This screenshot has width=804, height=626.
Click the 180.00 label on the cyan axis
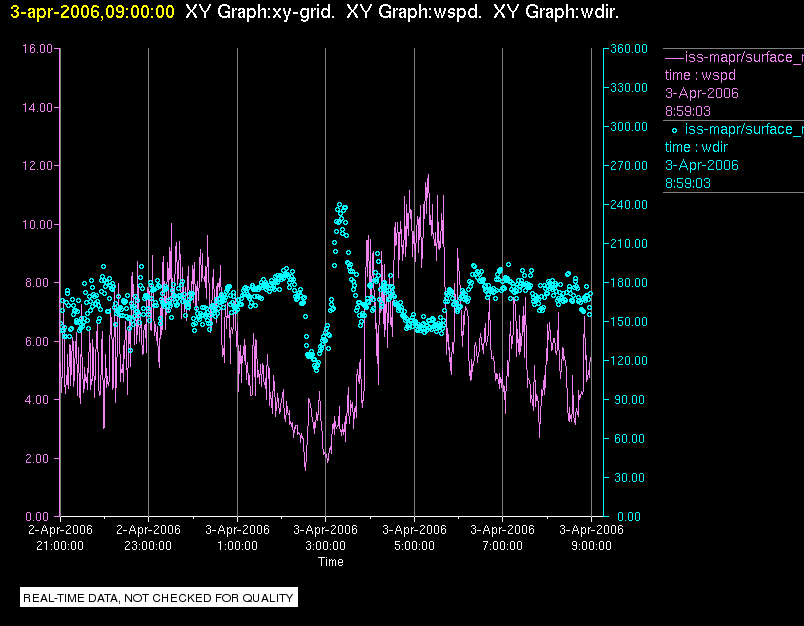[629, 282]
